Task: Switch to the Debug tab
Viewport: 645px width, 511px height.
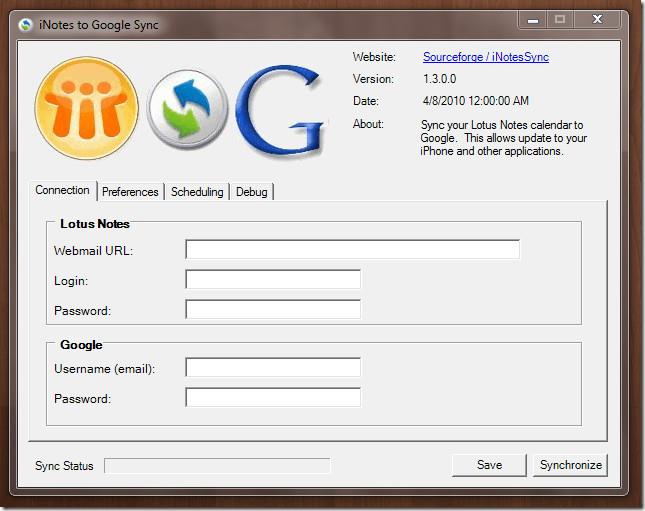Action: click(251, 191)
